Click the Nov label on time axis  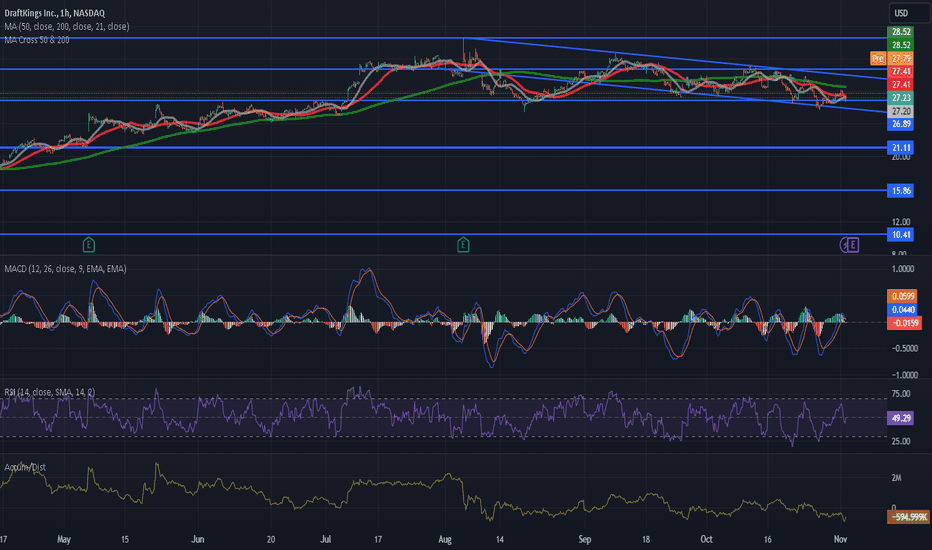tap(840, 539)
